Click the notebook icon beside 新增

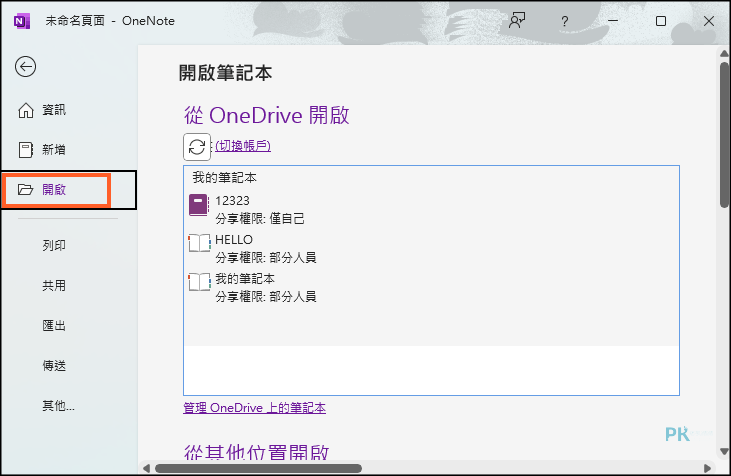(26, 150)
